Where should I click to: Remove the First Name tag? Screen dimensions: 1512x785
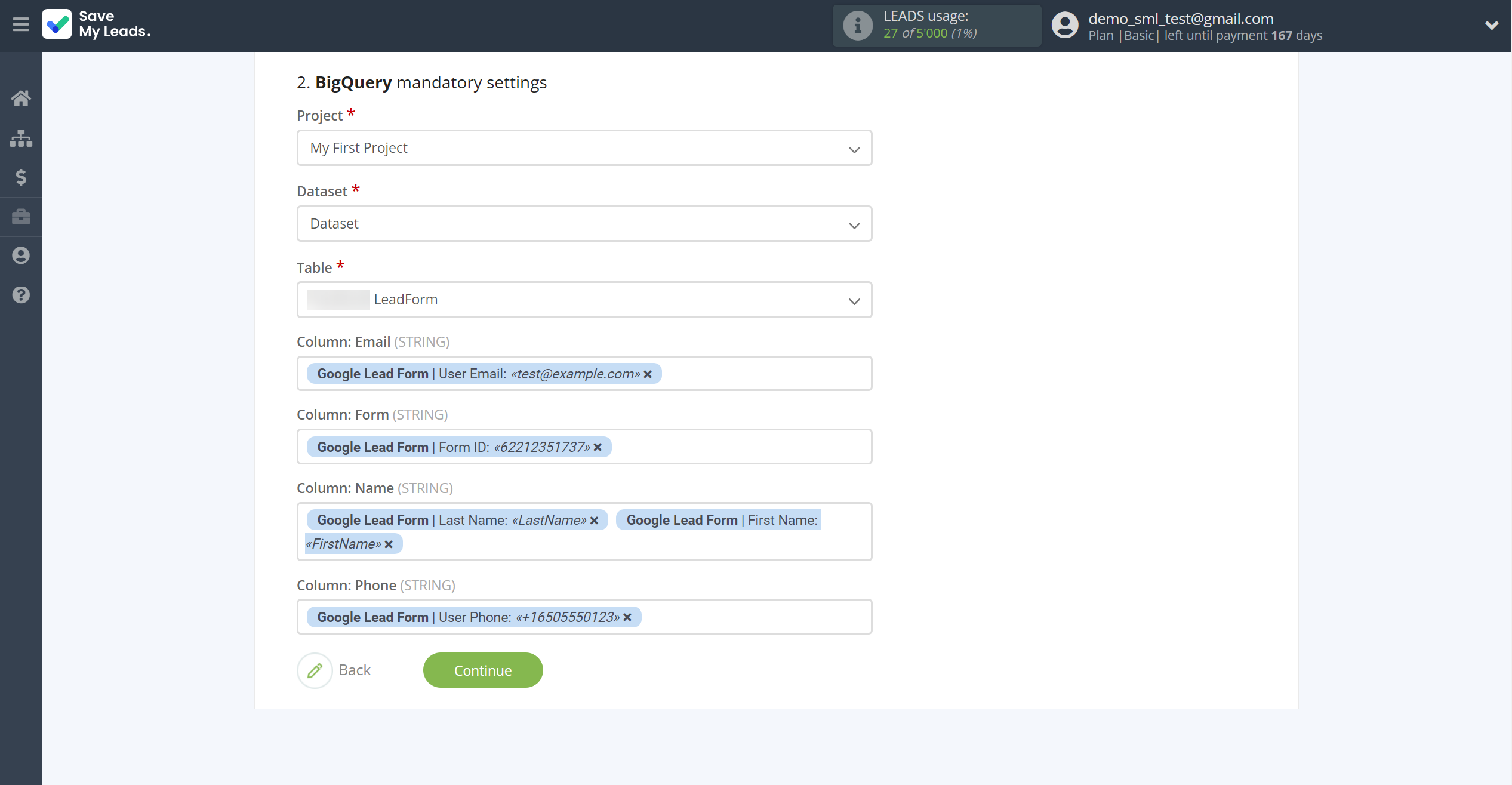click(389, 544)
